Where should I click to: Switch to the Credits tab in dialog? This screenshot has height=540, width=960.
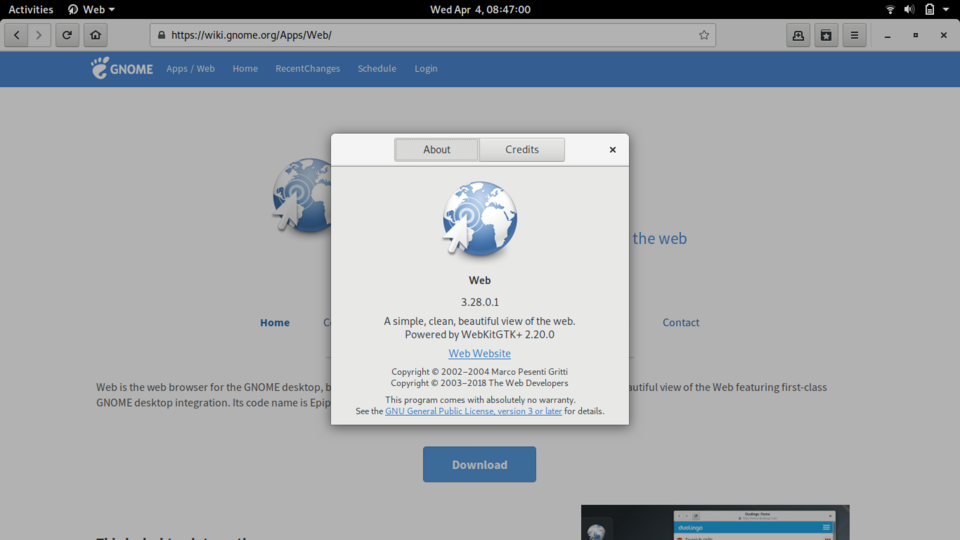tap(522, 149)
